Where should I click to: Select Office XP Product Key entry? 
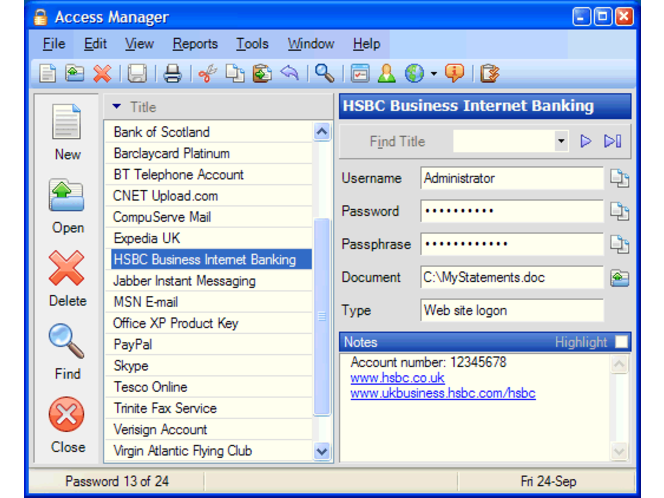[208, 324]
